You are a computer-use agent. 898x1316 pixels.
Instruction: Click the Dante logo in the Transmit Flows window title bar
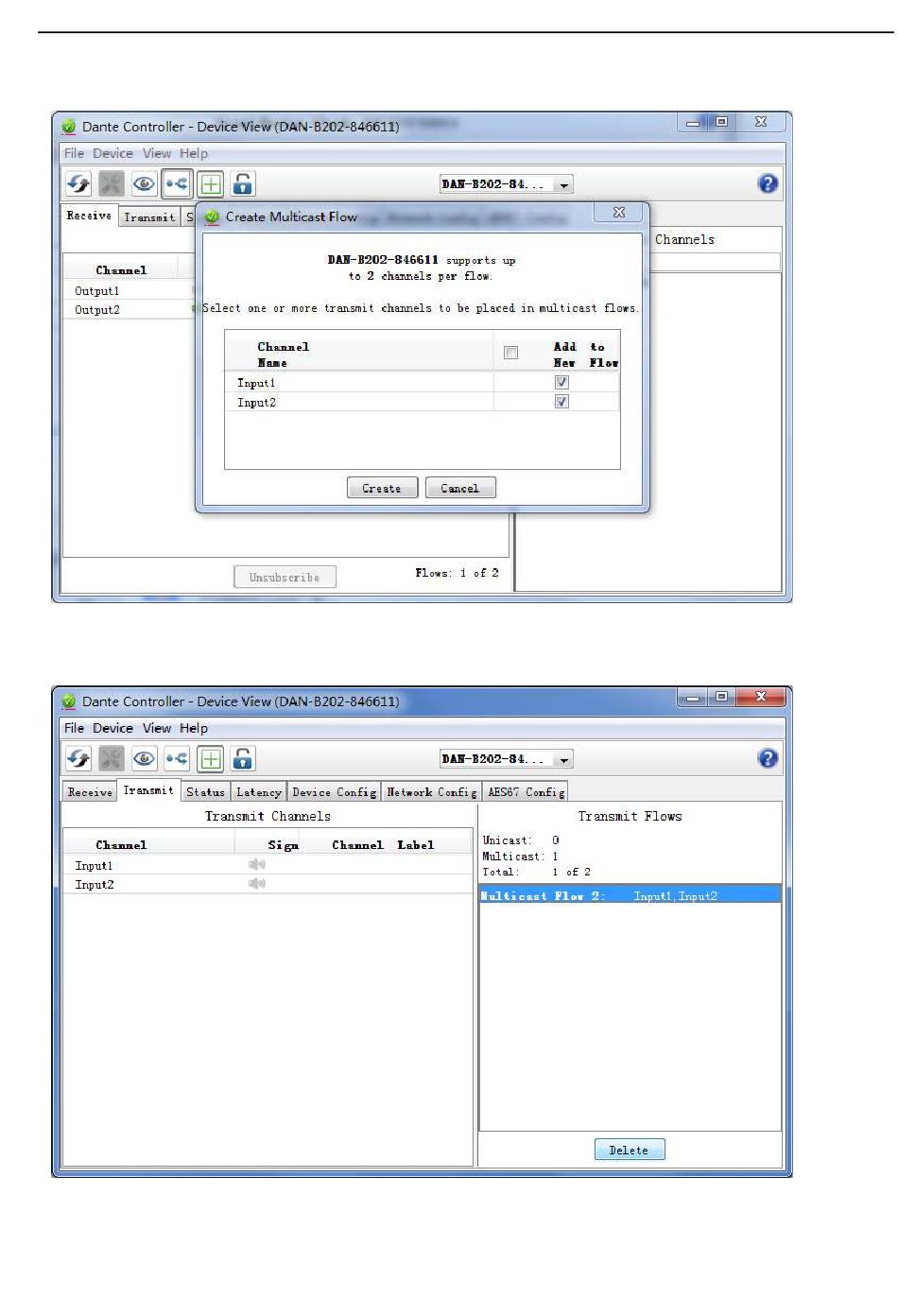point(69,701)
